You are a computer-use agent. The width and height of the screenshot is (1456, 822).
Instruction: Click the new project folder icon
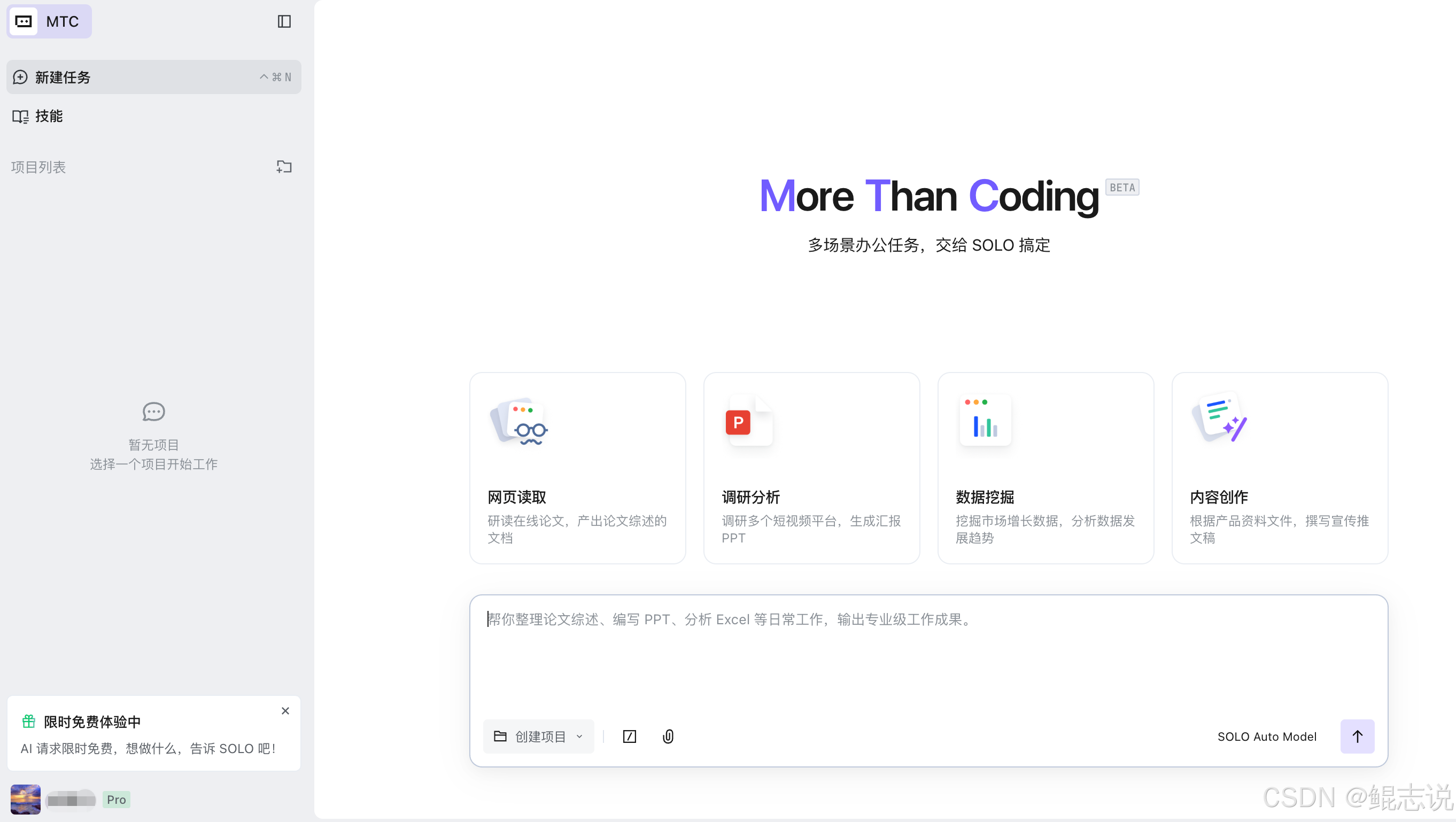[284, 167]
